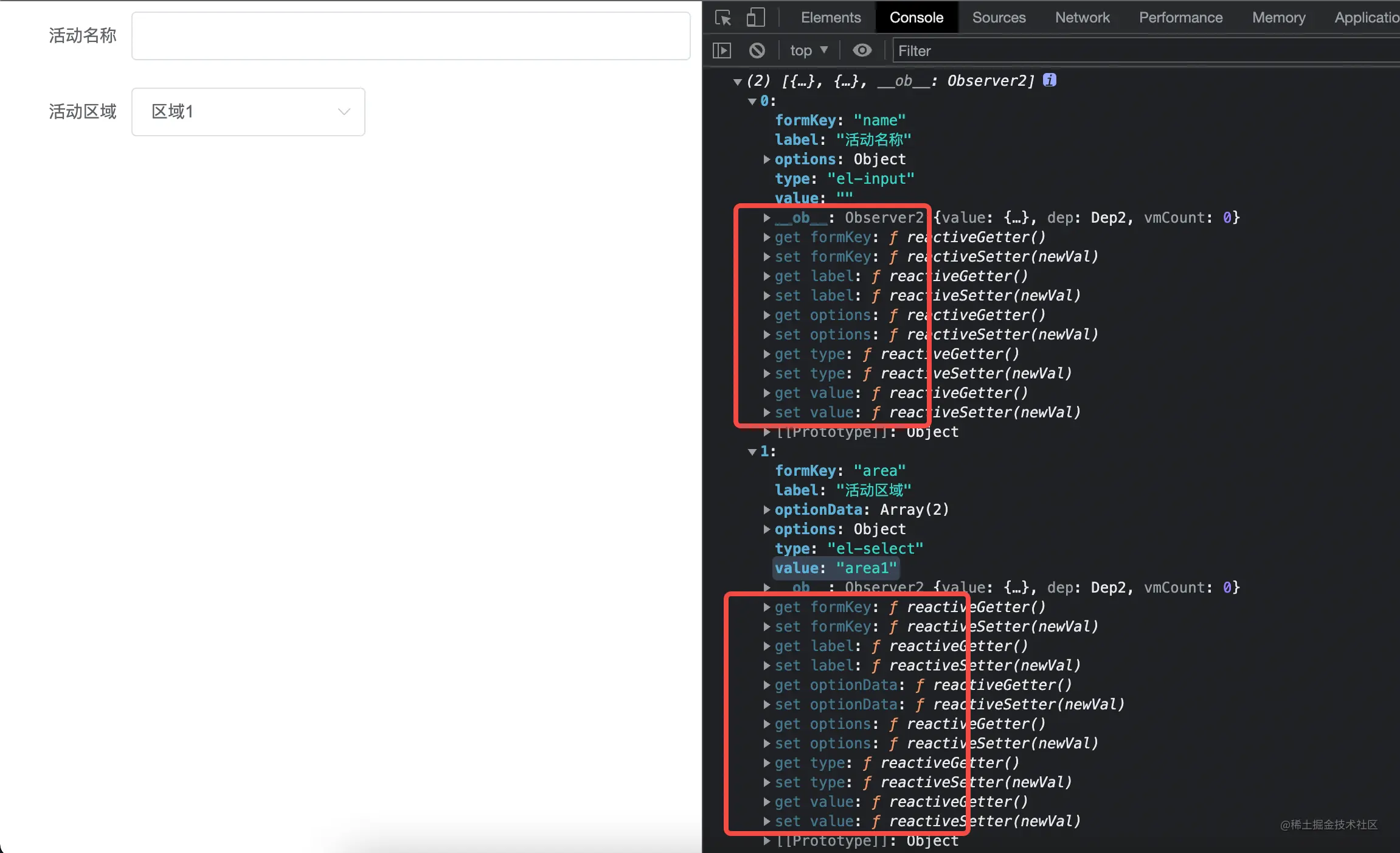The height and width of the screenshot is (853, 1400).
Task: Click the inspect element selector icon
Action: pyautogui.click(x=723, y=18)
